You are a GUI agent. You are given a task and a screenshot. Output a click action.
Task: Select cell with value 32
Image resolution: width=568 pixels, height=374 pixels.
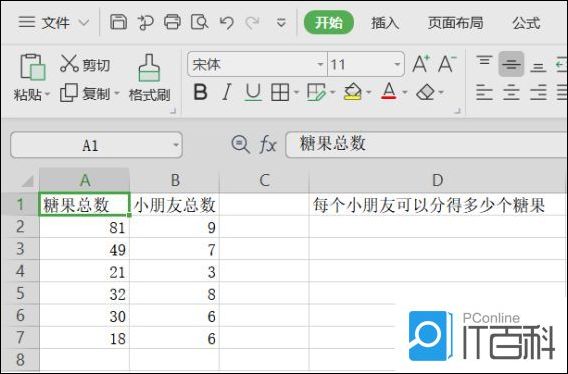click(84, 294)
